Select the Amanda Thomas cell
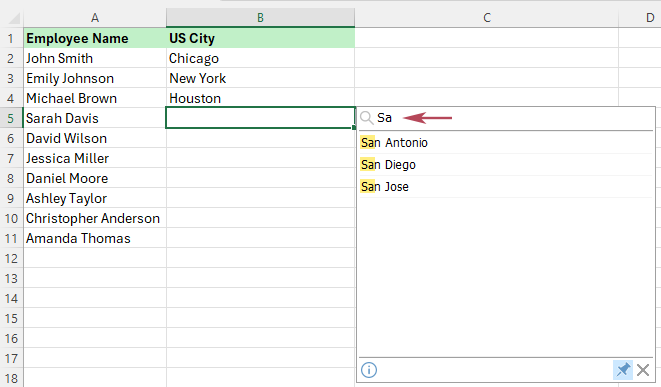The width and height of the screenshot is (661, 387). (x=95, y=238)
